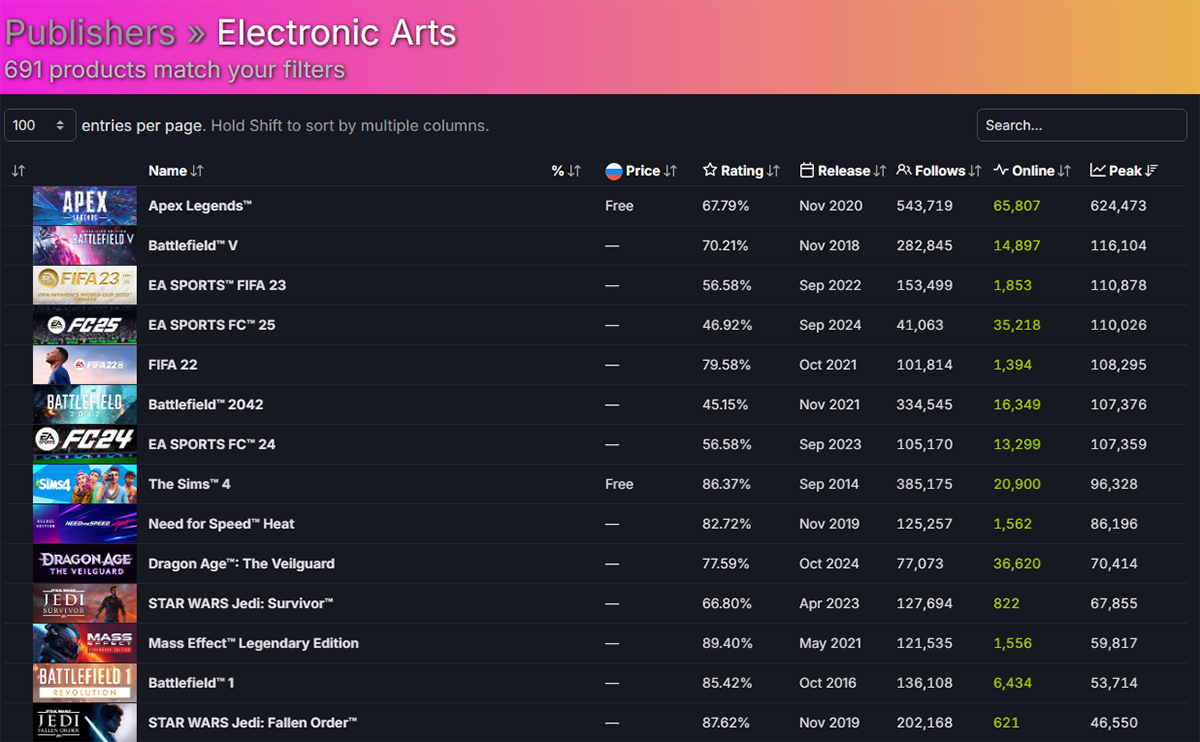Click the EA SPORTS FC 25 thumbnail
The image size is (1200, 742).
point(85,325)
